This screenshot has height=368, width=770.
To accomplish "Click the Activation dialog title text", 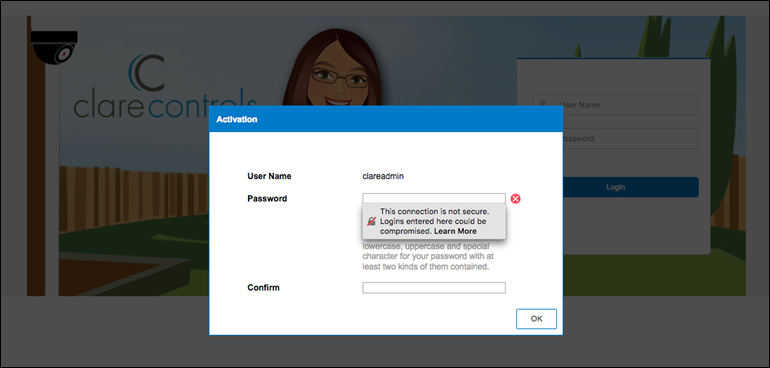I will tap(237, 119).
